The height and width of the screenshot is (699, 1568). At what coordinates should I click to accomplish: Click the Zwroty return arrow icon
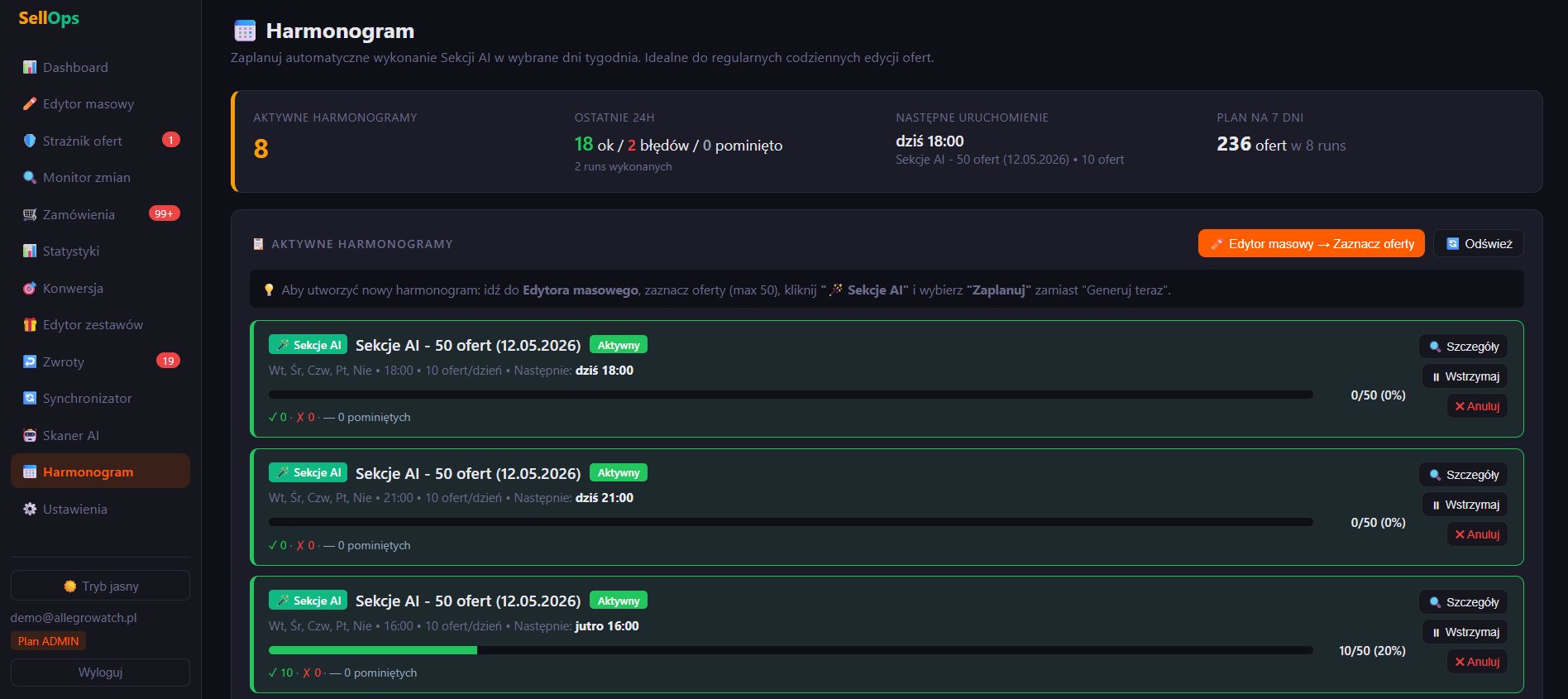click(30, 361)
